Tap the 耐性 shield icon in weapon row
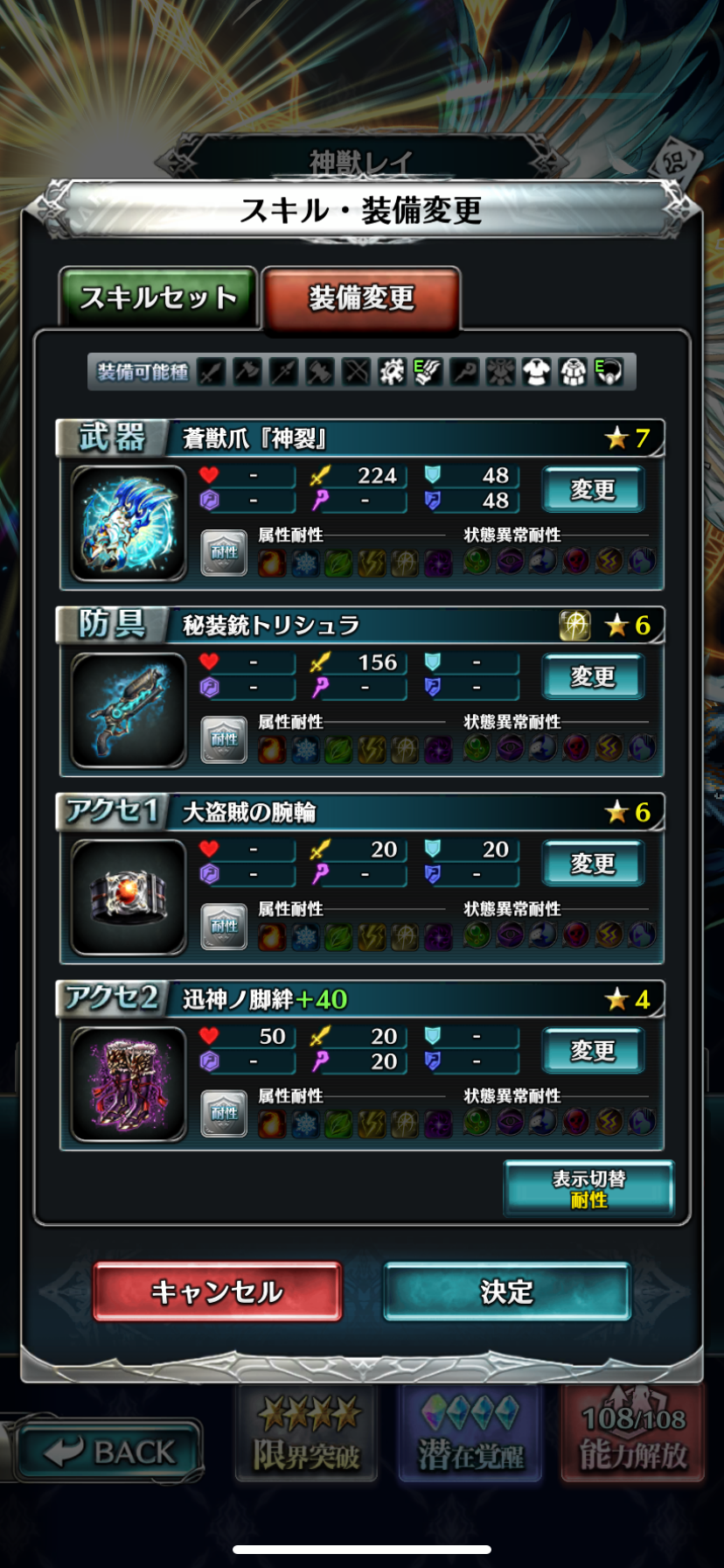The height and width of the screenshot is (1568, 724). click(x=224, y=553)
